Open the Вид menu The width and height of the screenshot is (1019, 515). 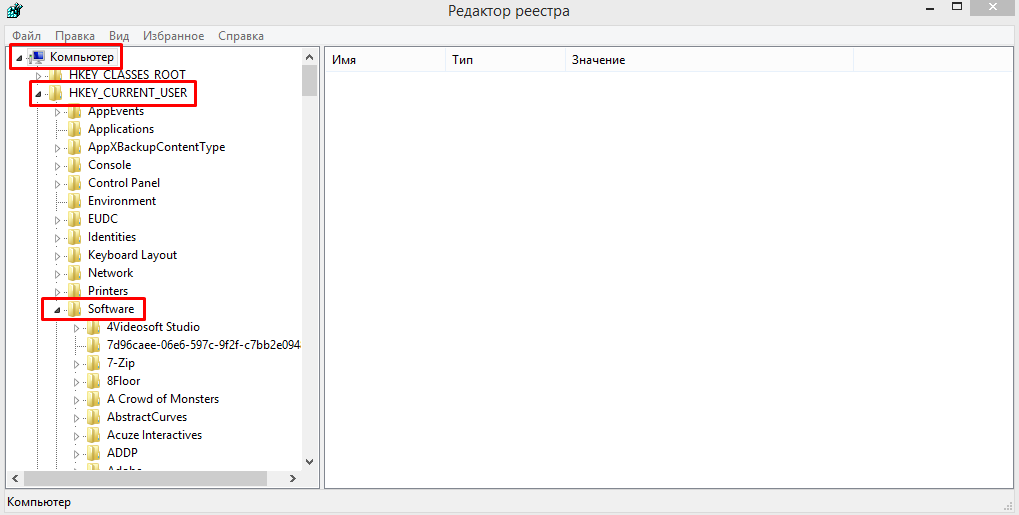[119, 36]
